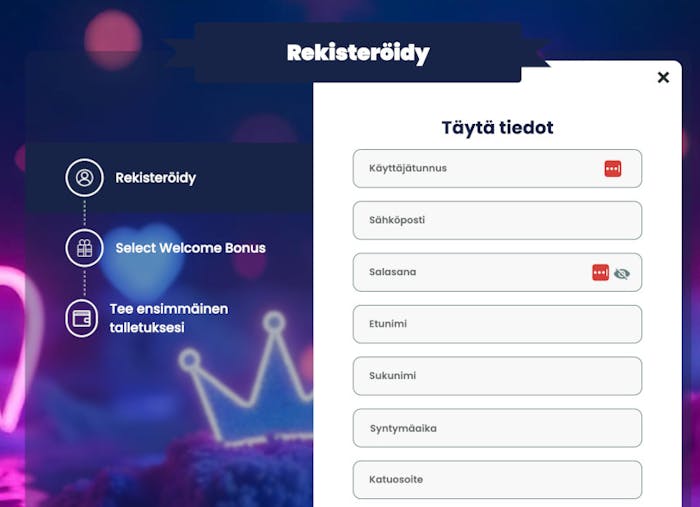Open the Select Welcome Bonus step
This screenshot has width=700, height=507.
pos(190,247)
